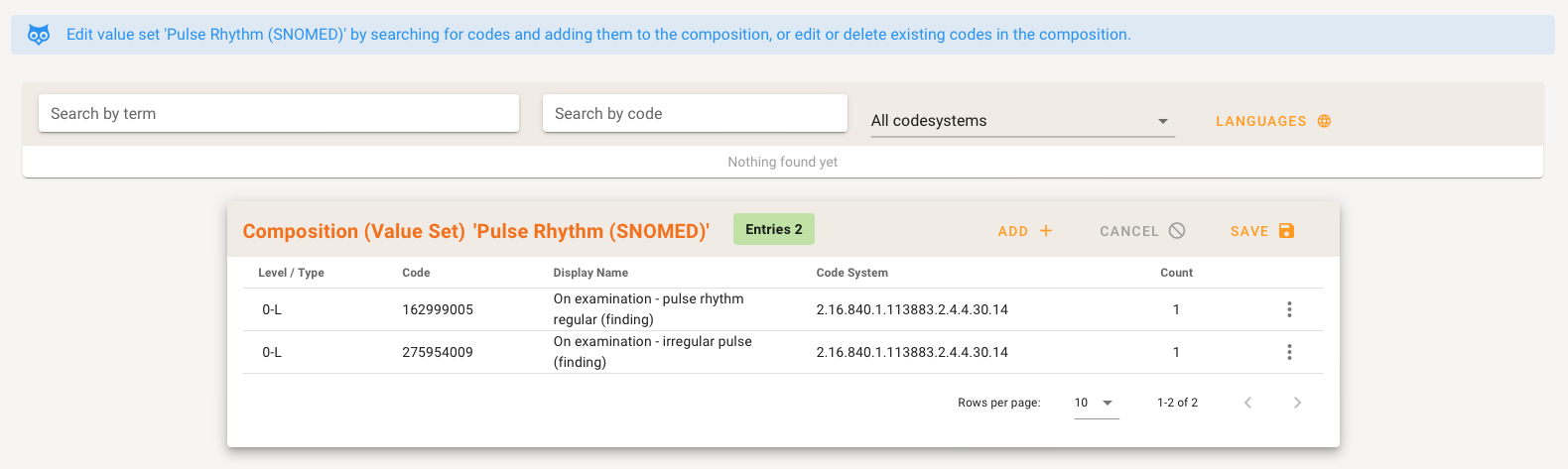Click the floppy disk save icon

(x=1286, y=231)
